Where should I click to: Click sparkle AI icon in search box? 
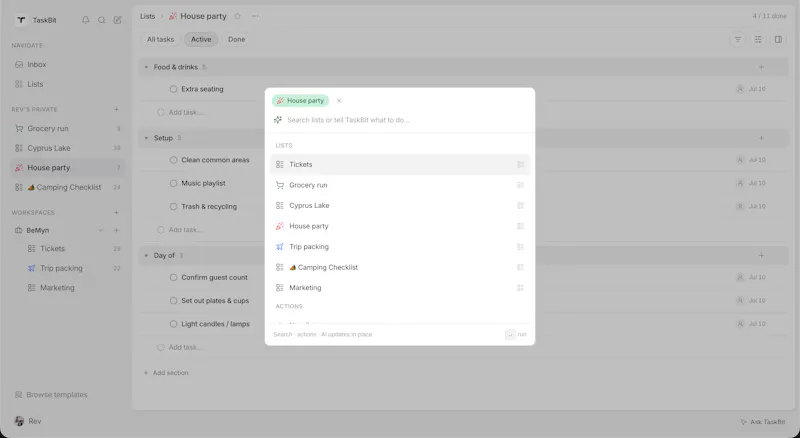[278, 120]
